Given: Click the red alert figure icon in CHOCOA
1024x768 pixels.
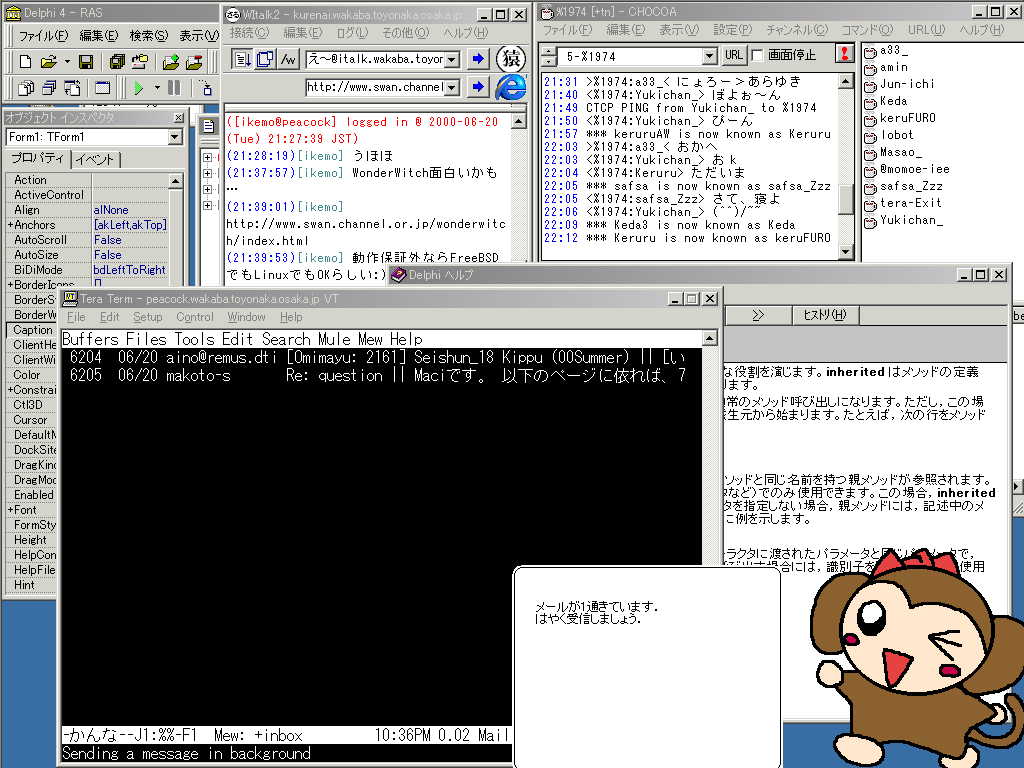Looking at the screenshot, I should [847, 54].
